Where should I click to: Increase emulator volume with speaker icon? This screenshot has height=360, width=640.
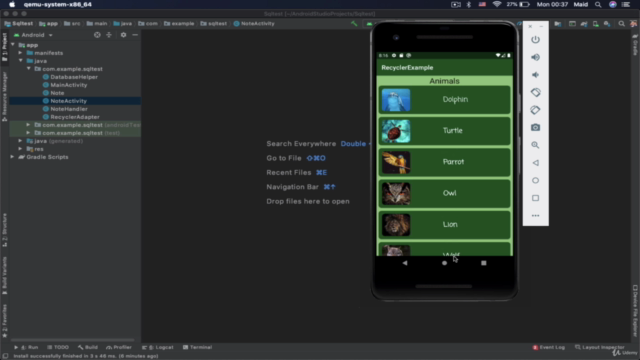pyautogui.click(x=535, y=57)
